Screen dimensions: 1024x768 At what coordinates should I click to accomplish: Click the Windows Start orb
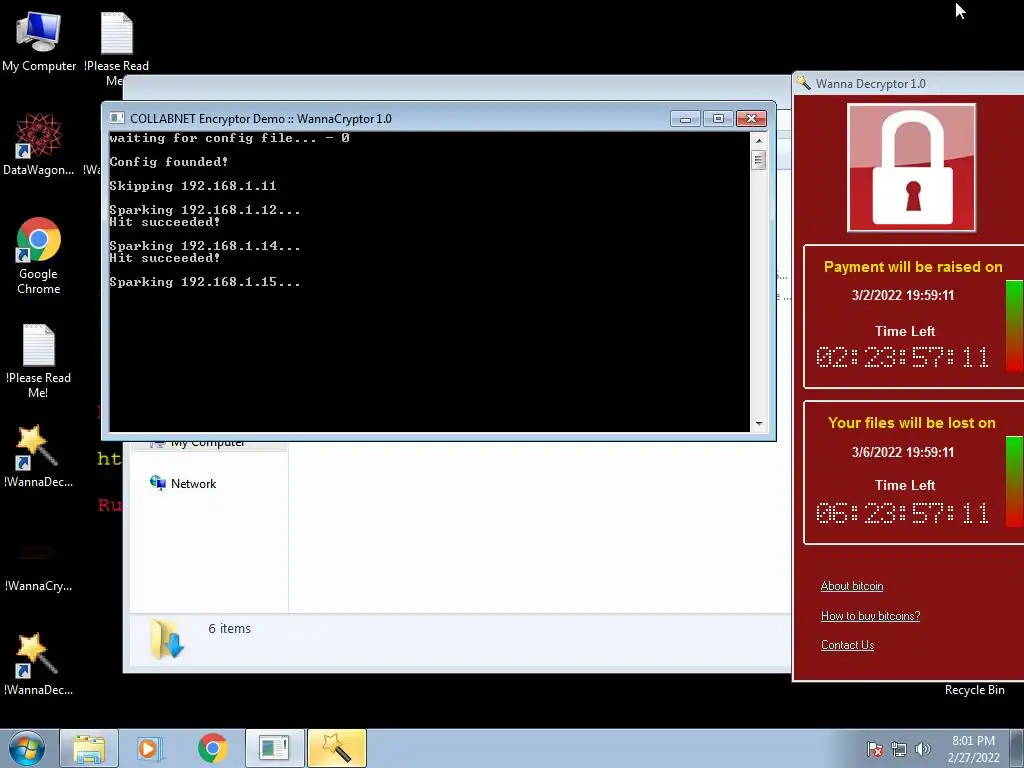[x=27, y=748]
